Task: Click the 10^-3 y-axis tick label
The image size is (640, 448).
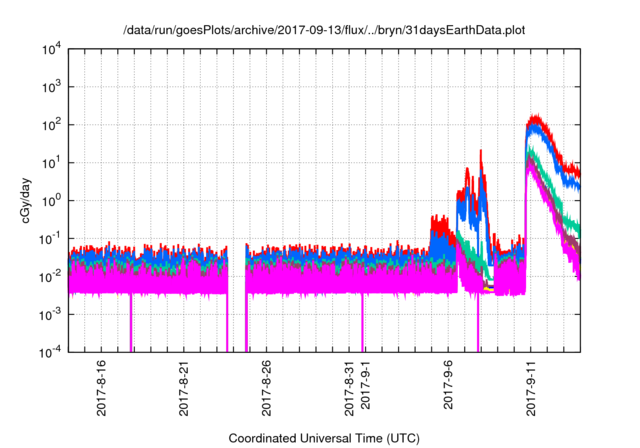Action: (x=50, y=315)
